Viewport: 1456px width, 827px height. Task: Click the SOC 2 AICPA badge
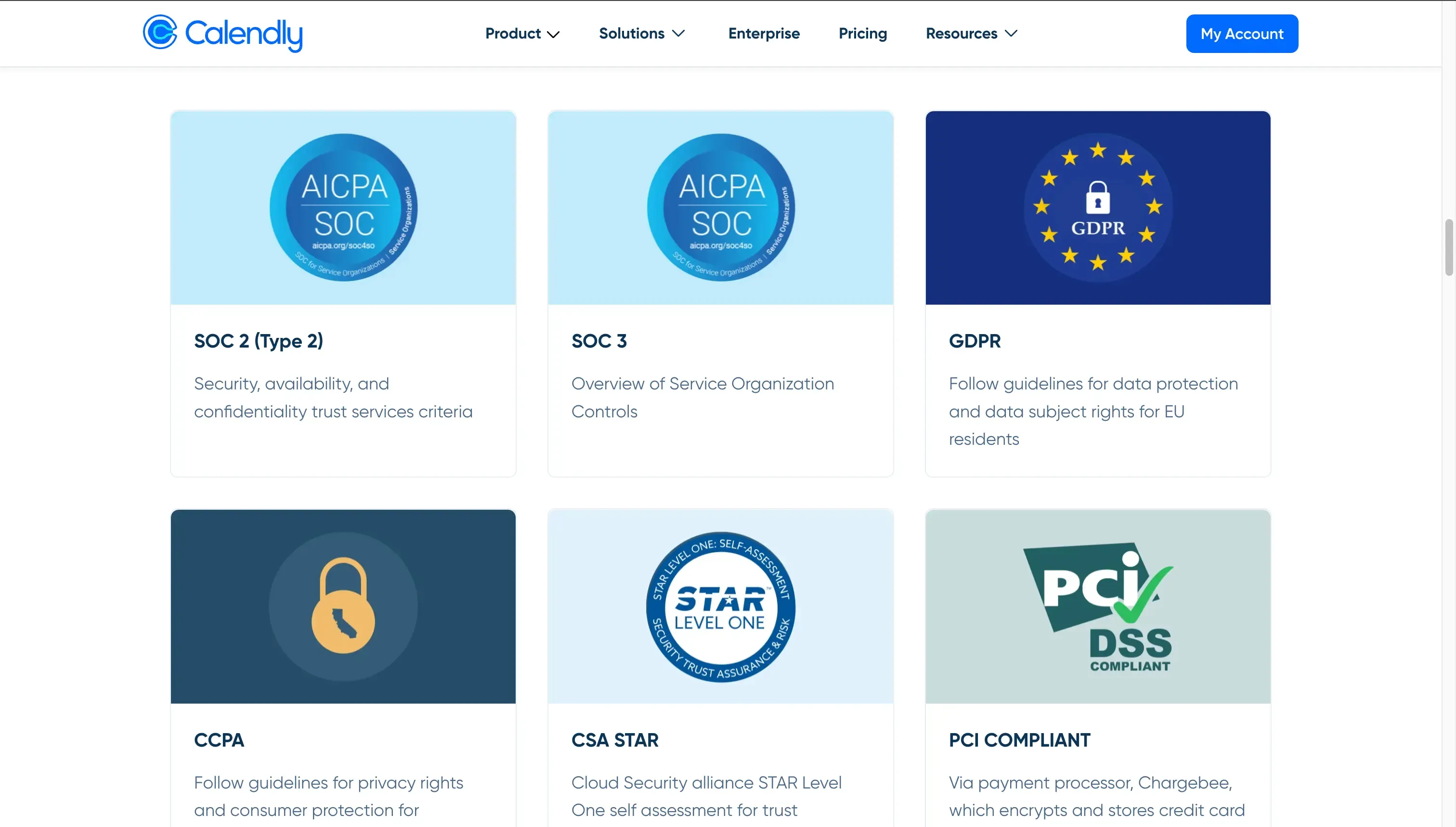tap(343, 207)
